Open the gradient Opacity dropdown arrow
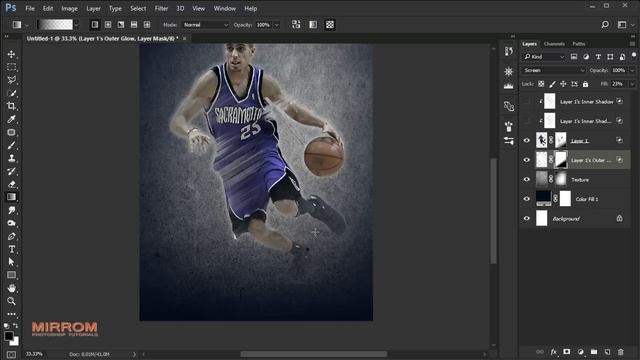 [x=276, y=25]
